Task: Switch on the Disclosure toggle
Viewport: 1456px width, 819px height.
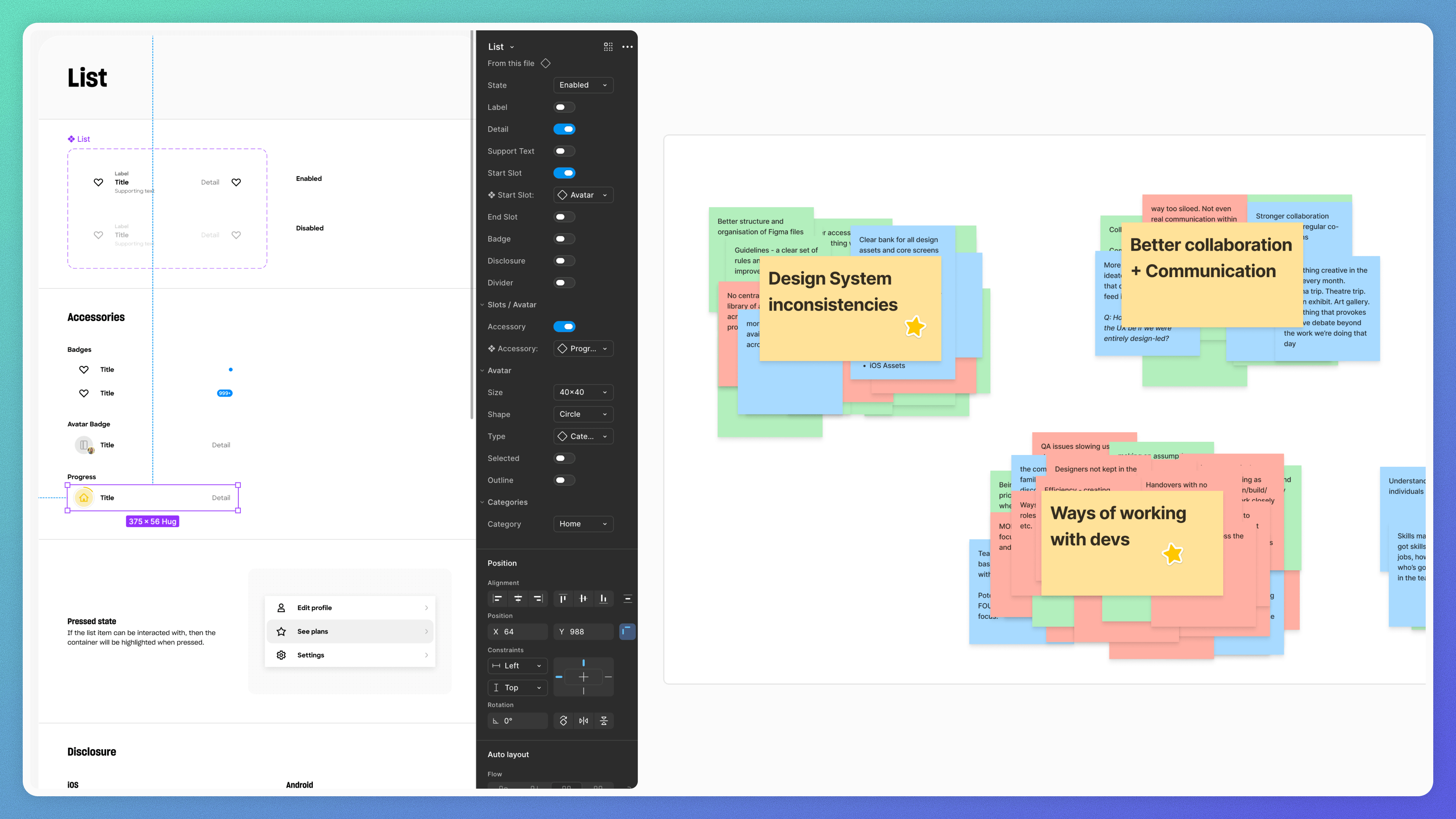Action: [564, 260]
